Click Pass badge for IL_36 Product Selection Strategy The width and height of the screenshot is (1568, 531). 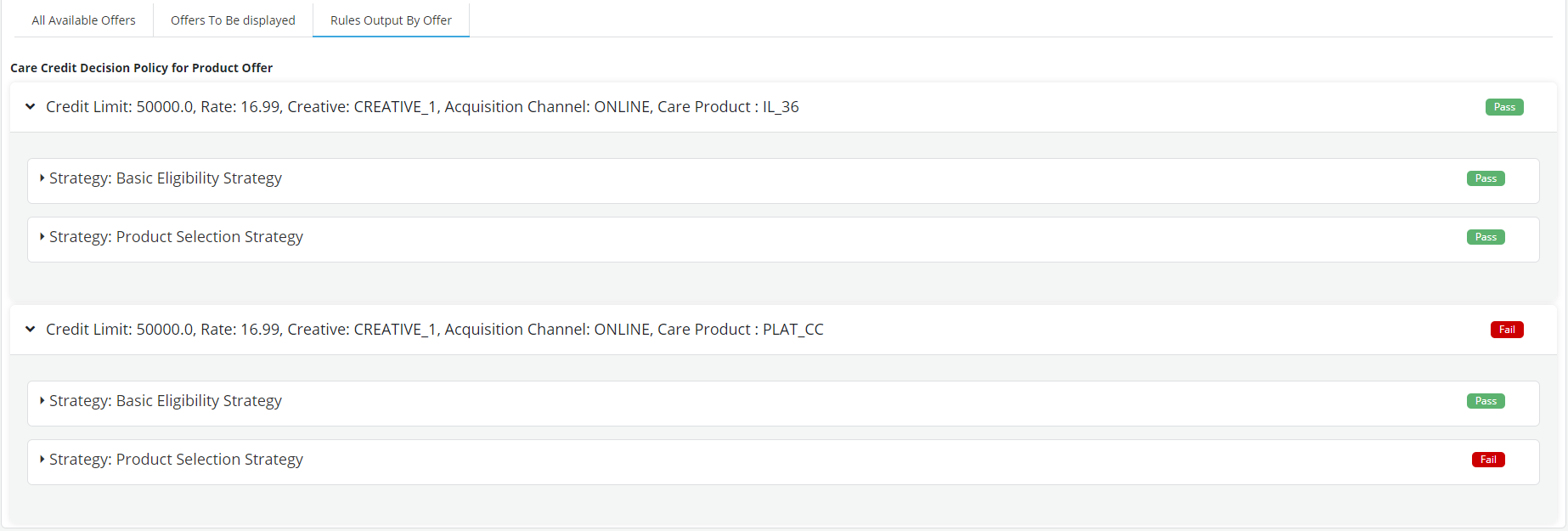1485,237
